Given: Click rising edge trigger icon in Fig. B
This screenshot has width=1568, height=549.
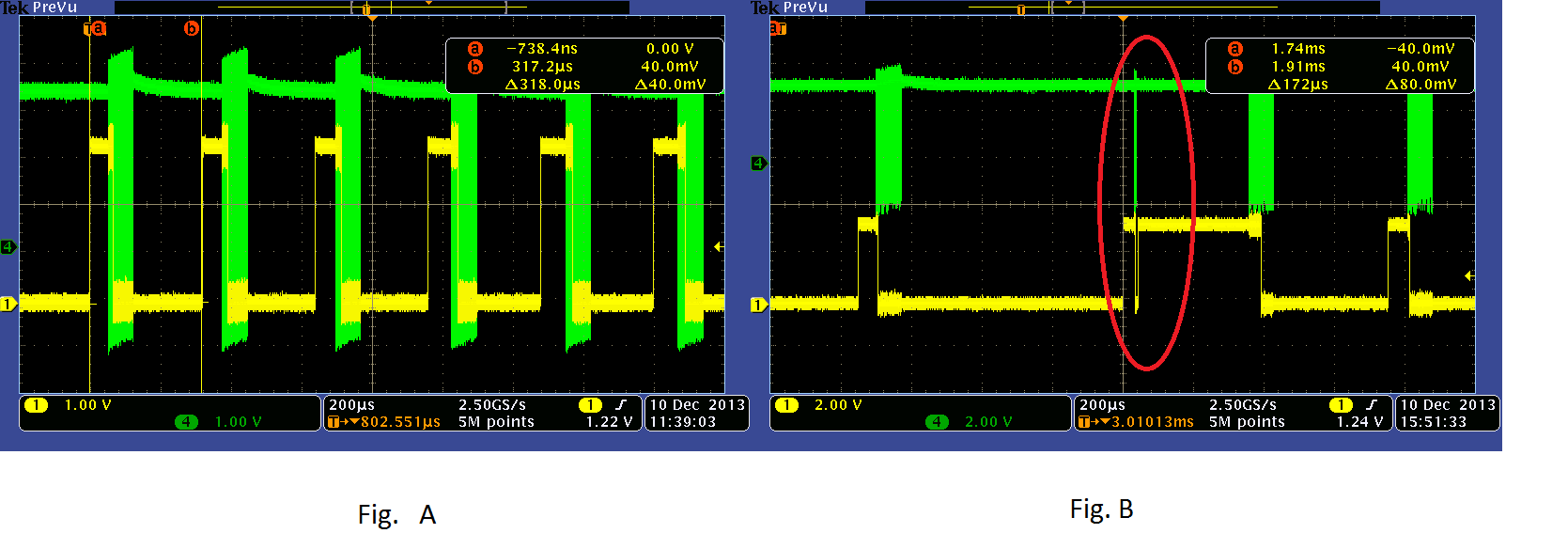Looking at the screenshot, I should pos(1372,405).
